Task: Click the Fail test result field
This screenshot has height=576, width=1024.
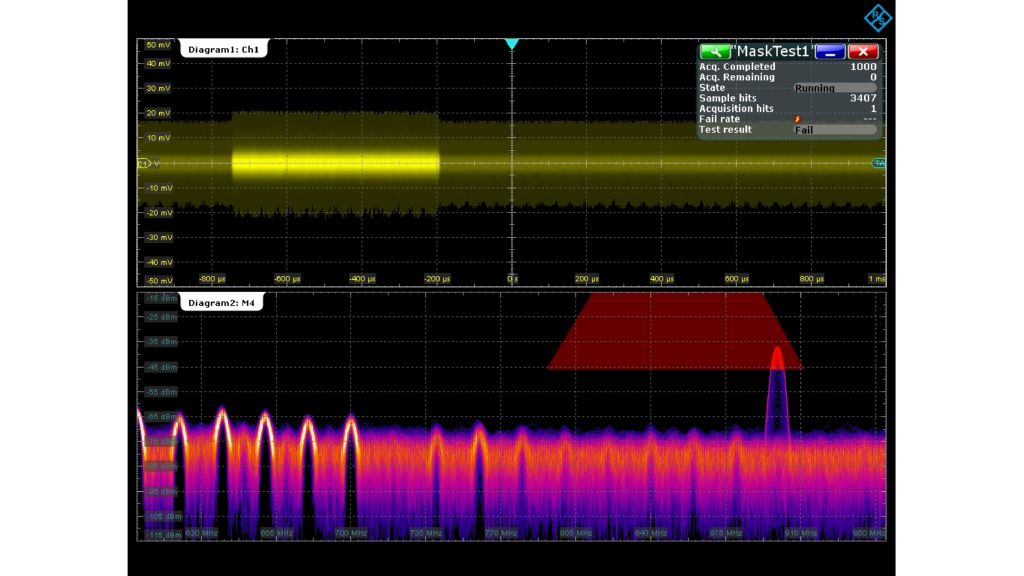Action: point(834,130)
